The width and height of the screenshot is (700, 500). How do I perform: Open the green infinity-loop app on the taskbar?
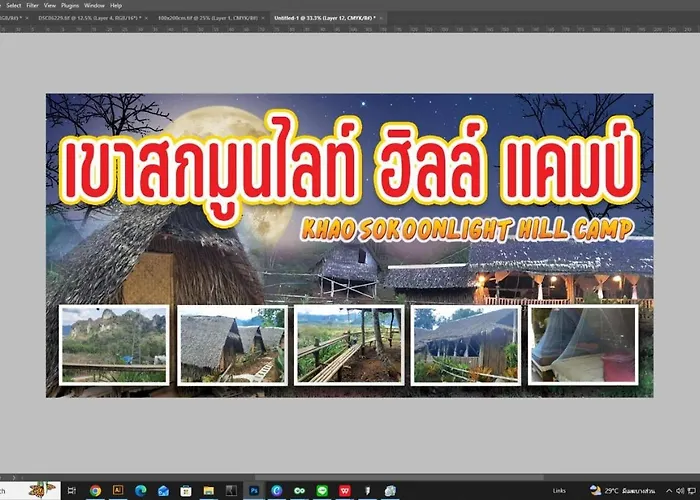[300, 491]
